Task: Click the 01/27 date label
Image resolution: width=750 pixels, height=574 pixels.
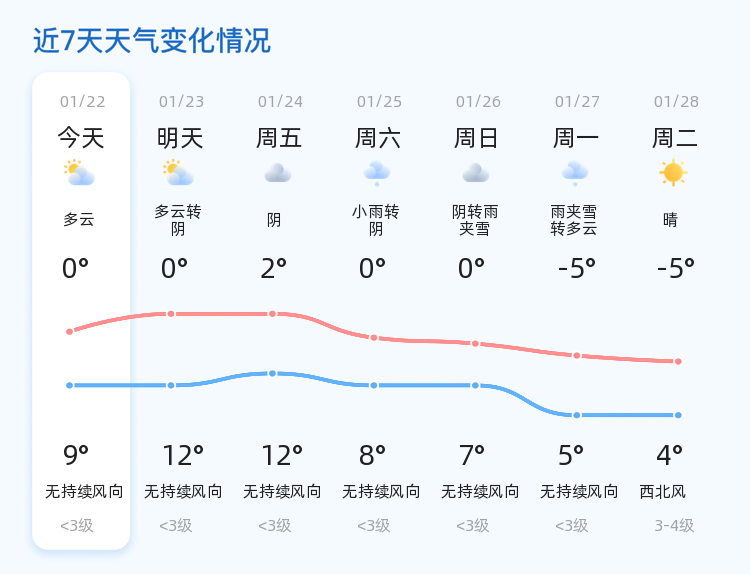Action: (577, 101)
